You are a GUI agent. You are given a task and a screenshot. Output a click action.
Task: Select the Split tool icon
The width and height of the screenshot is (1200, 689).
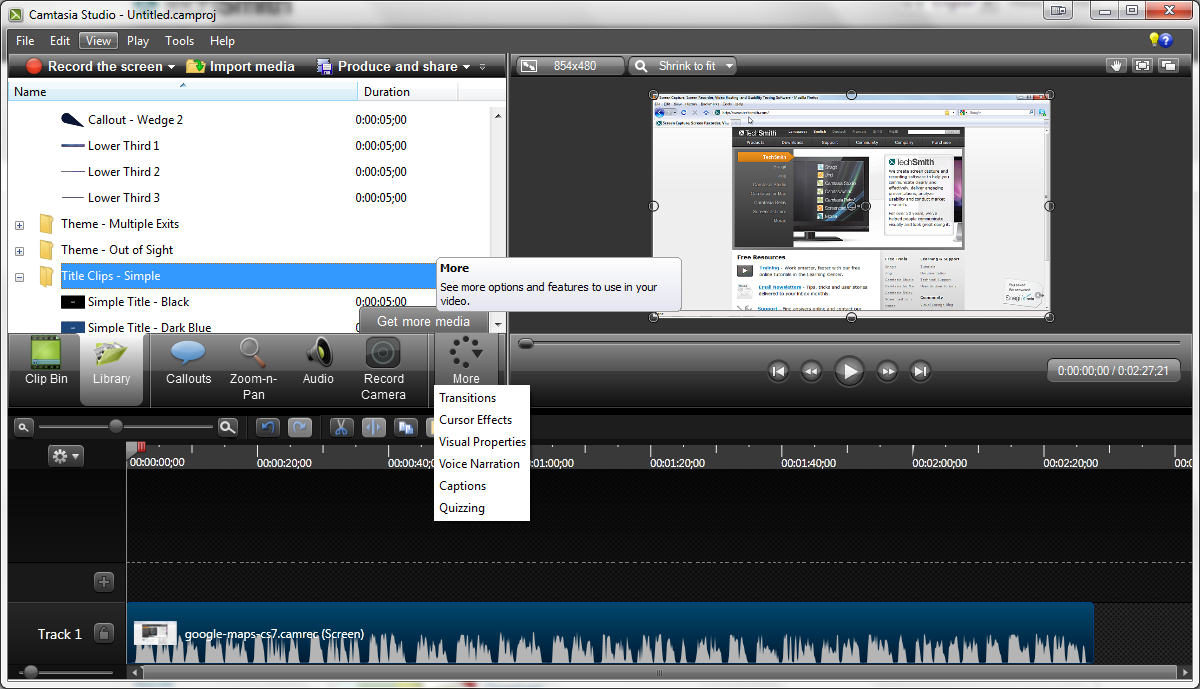click(x=373, y=427)
